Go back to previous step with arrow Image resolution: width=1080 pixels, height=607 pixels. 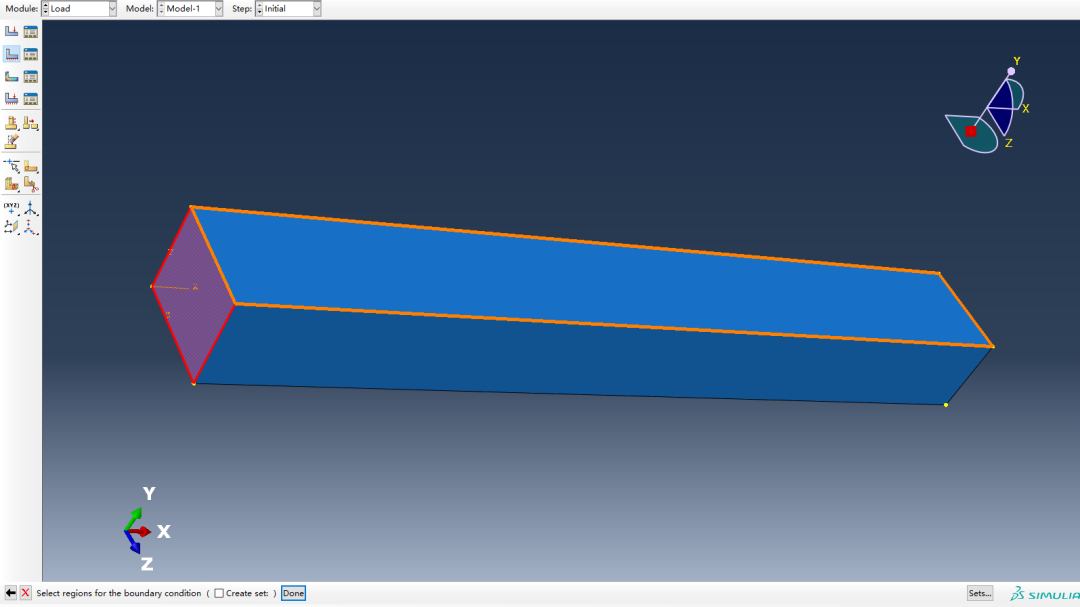click(x=10, y=593)
